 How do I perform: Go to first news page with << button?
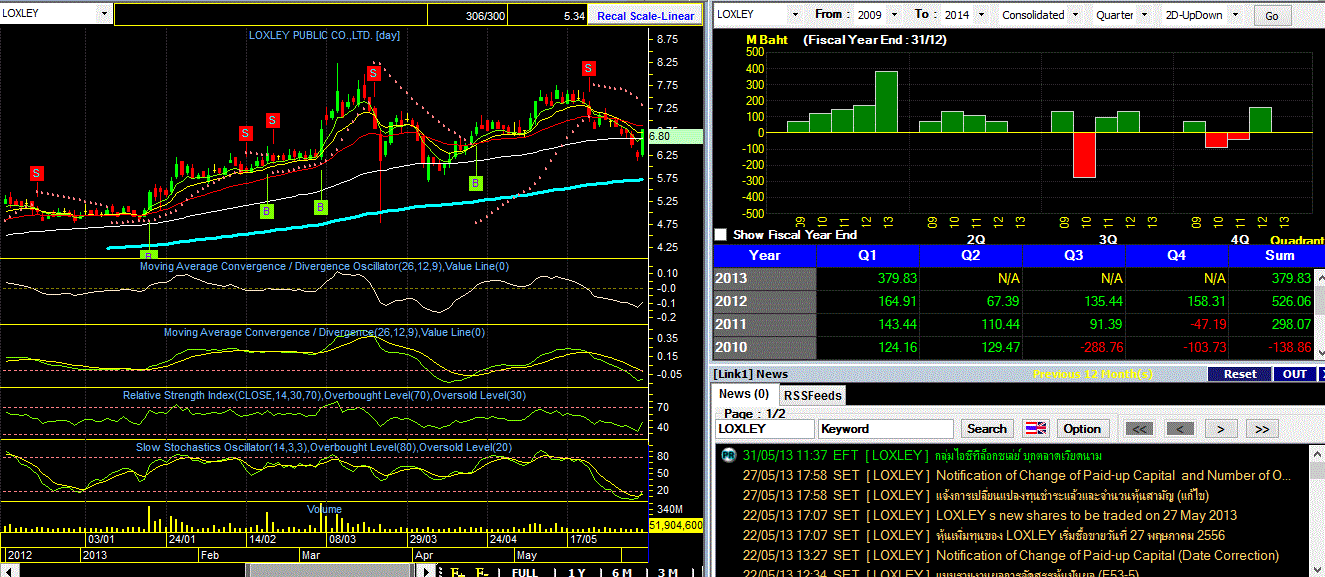click(x=1141, y=429)
